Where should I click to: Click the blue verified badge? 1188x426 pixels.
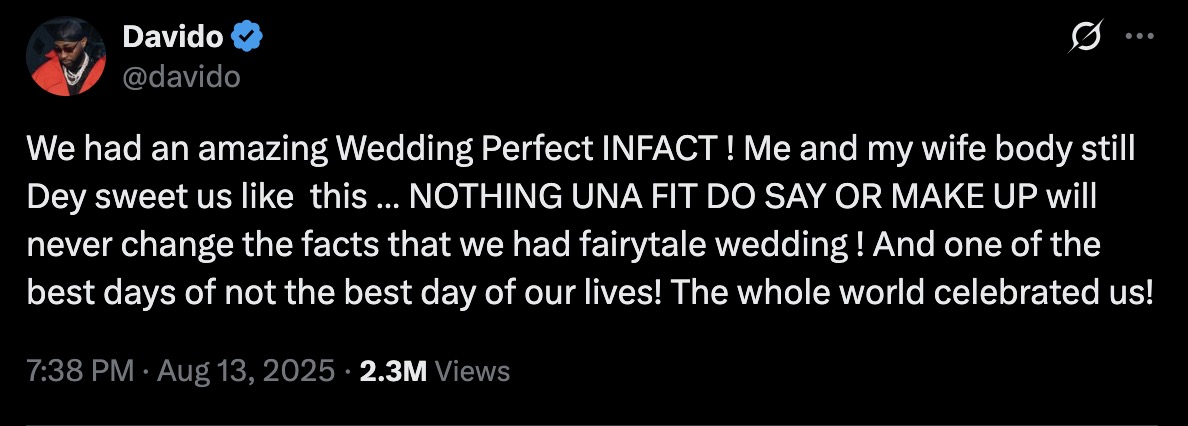pos(248,39)
